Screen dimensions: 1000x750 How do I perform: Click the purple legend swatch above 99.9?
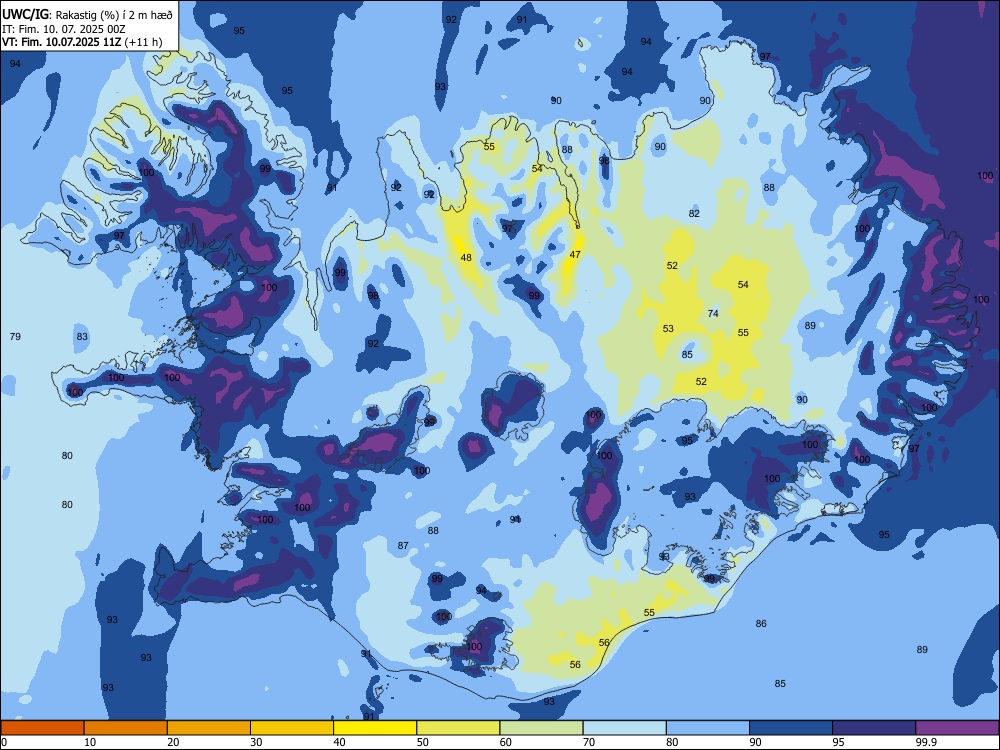click(x=957, y=728)
